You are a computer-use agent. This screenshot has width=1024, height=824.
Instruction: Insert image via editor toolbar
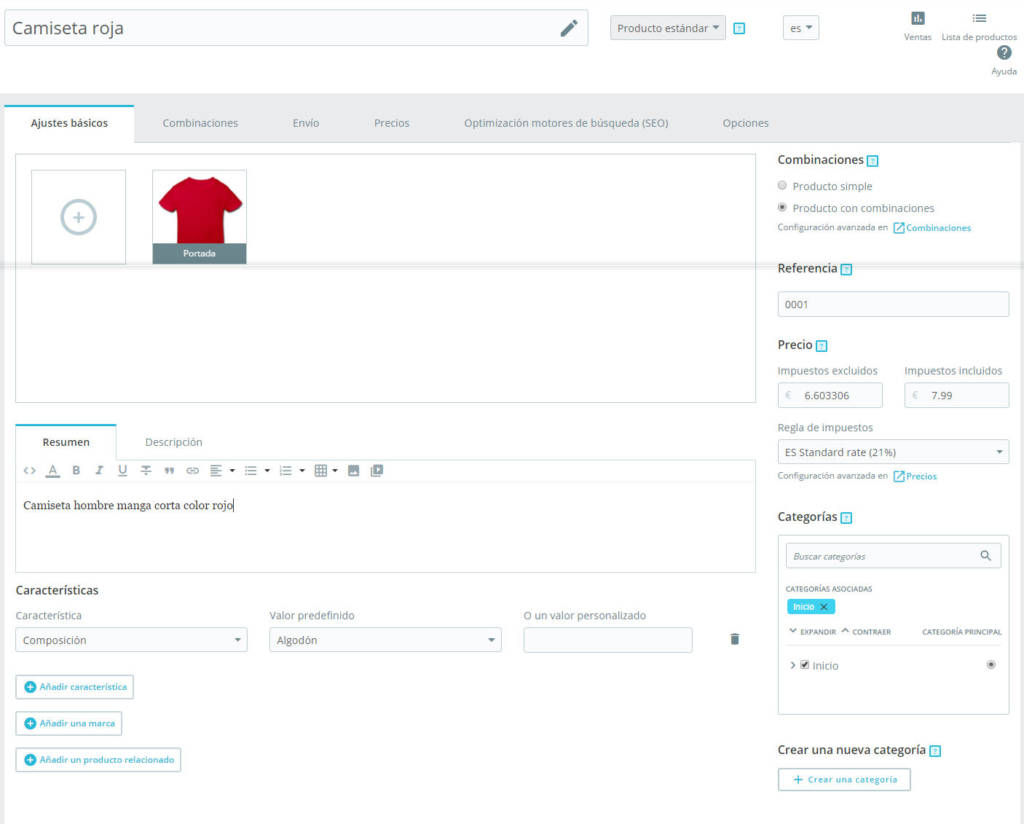(353, 470)
